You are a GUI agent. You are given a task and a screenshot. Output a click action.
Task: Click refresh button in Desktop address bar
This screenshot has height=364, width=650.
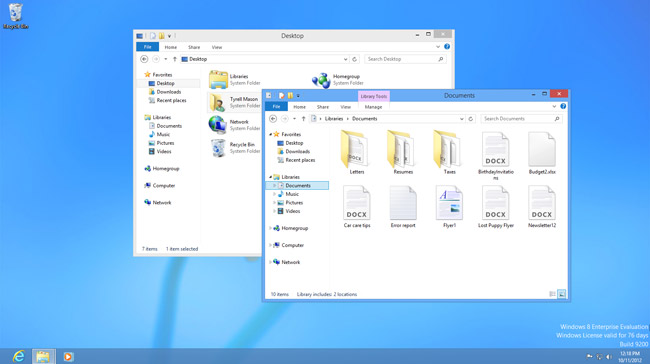354,59
